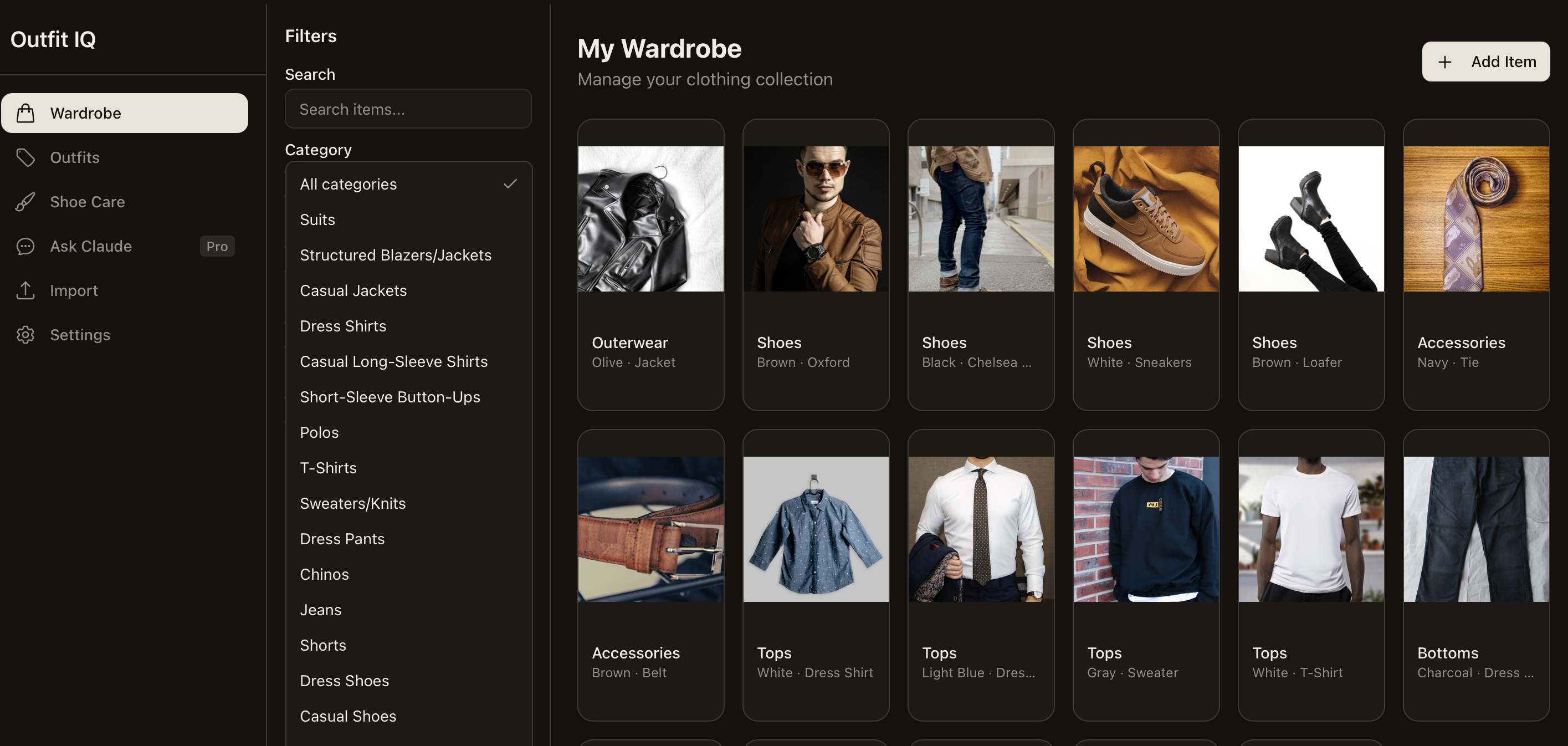Click the Import upload icon
Viewport: 1568px width, 746px height.
25,290
